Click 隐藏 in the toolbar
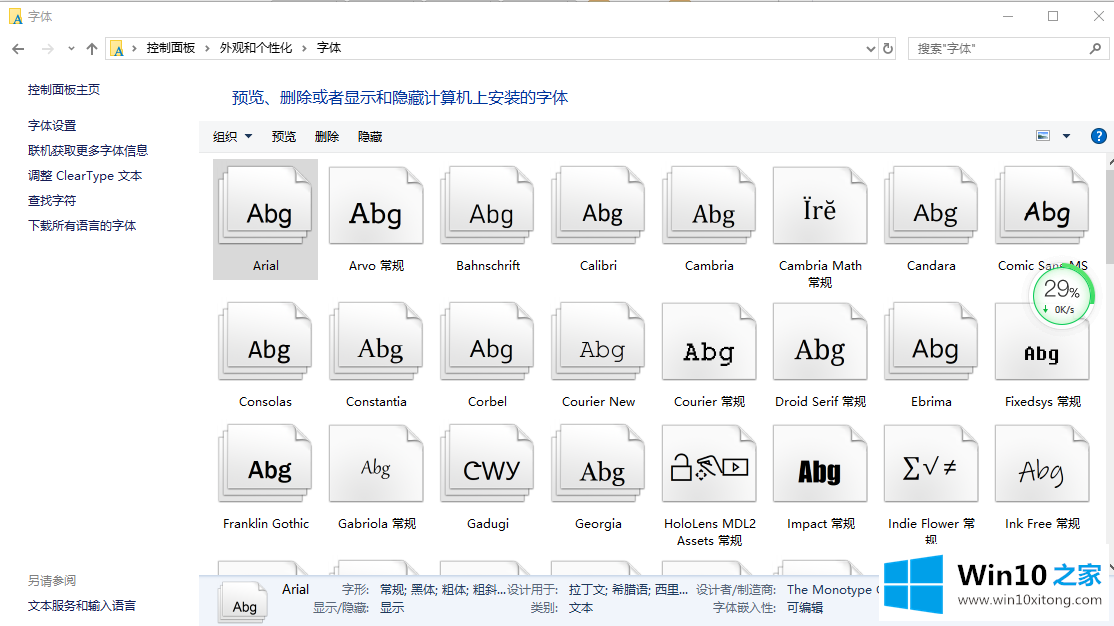 (x=370, y=137)
